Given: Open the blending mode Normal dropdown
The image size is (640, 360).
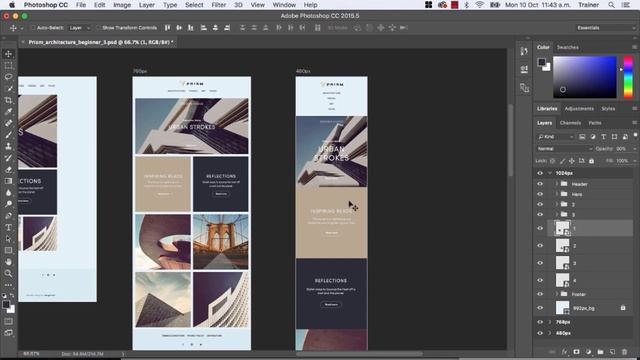Looking at the screenshot, I should tap(564, 149).
